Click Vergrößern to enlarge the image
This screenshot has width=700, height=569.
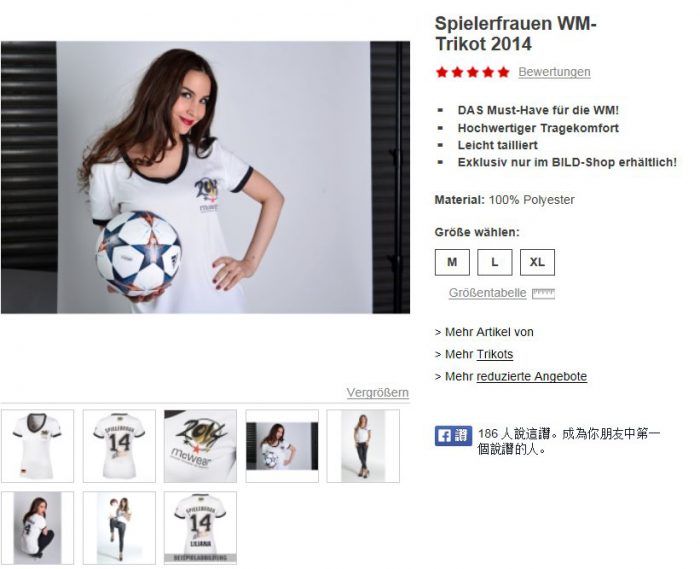tap(378, 393)
